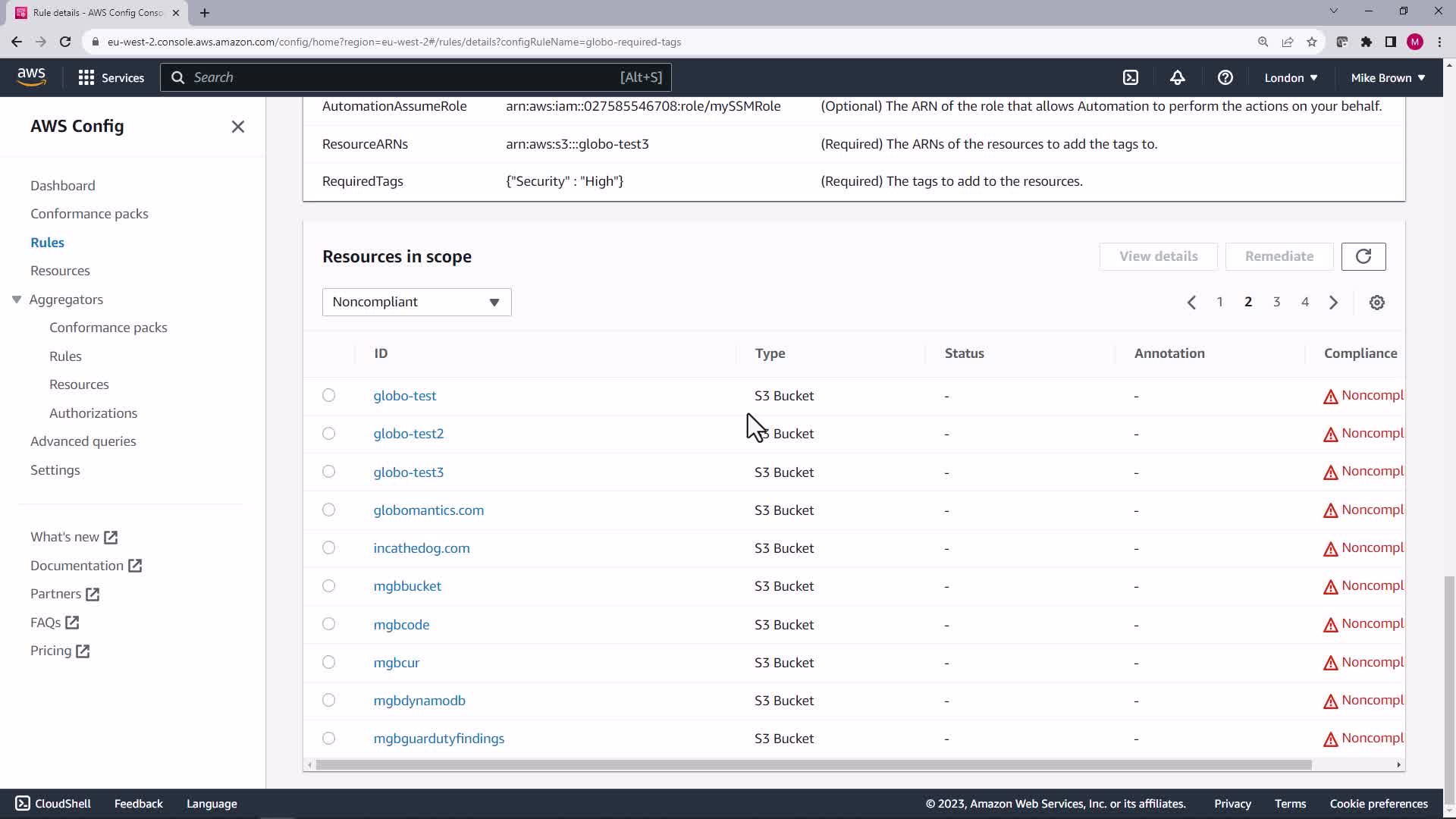Open Conformance packs in sidebar
Screen dimensions: 1456x819
(89, 214)
